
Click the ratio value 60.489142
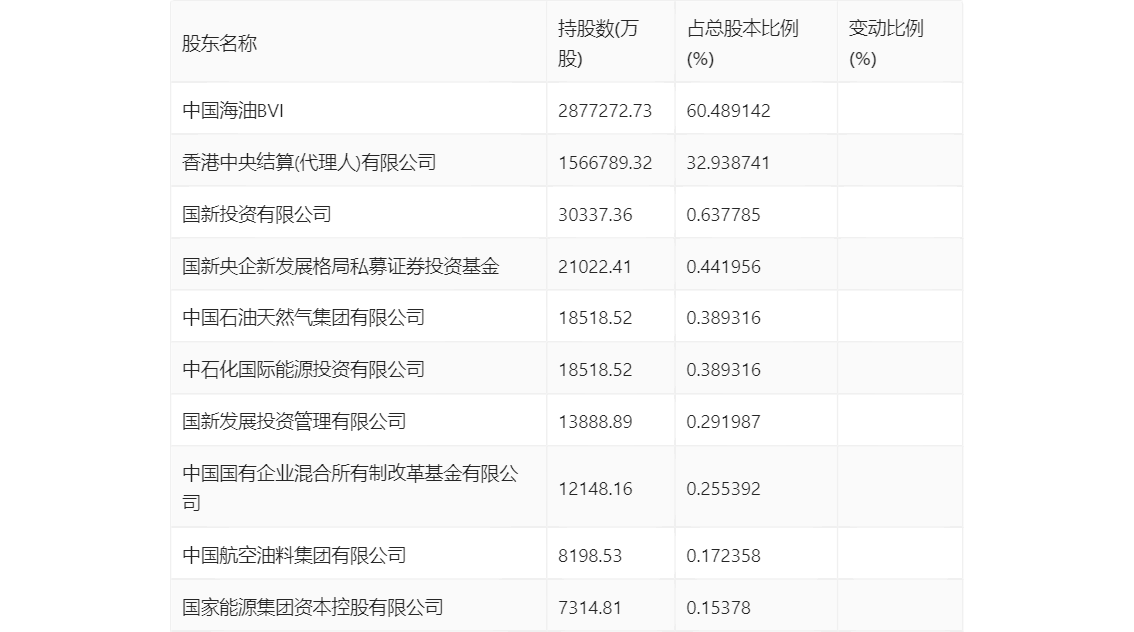point(728,111)
